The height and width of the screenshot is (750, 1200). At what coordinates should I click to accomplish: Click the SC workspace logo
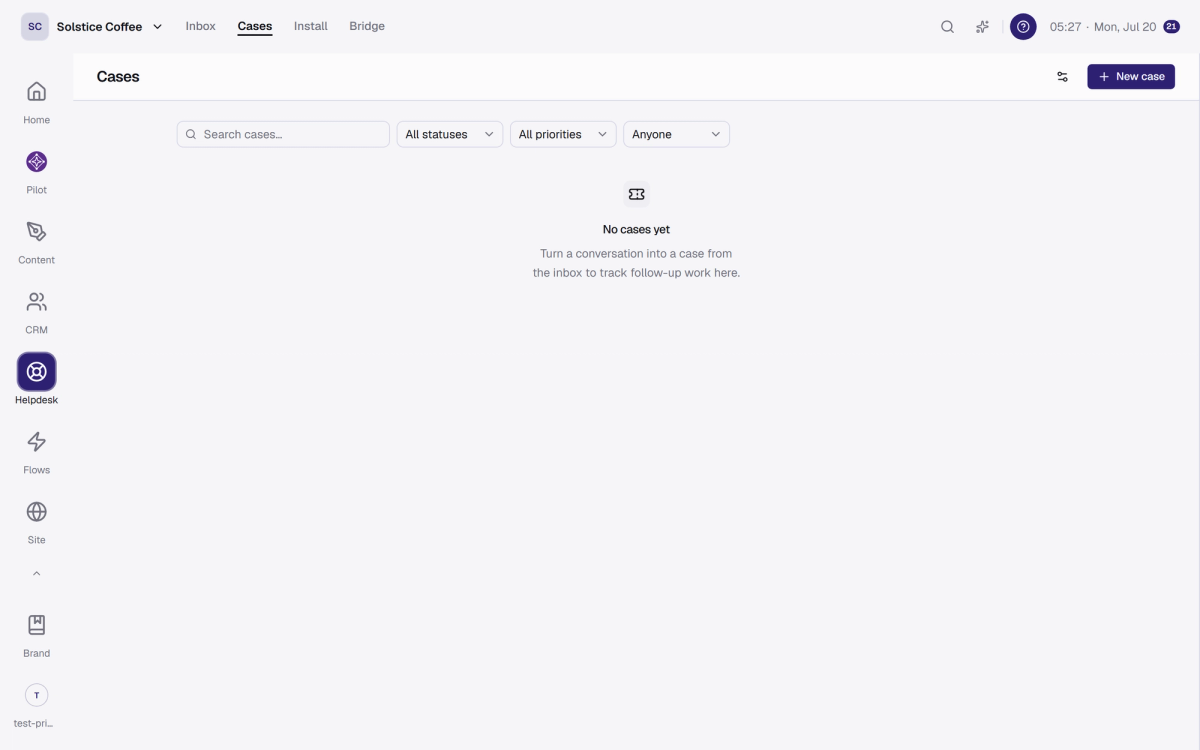click(35, 27)
